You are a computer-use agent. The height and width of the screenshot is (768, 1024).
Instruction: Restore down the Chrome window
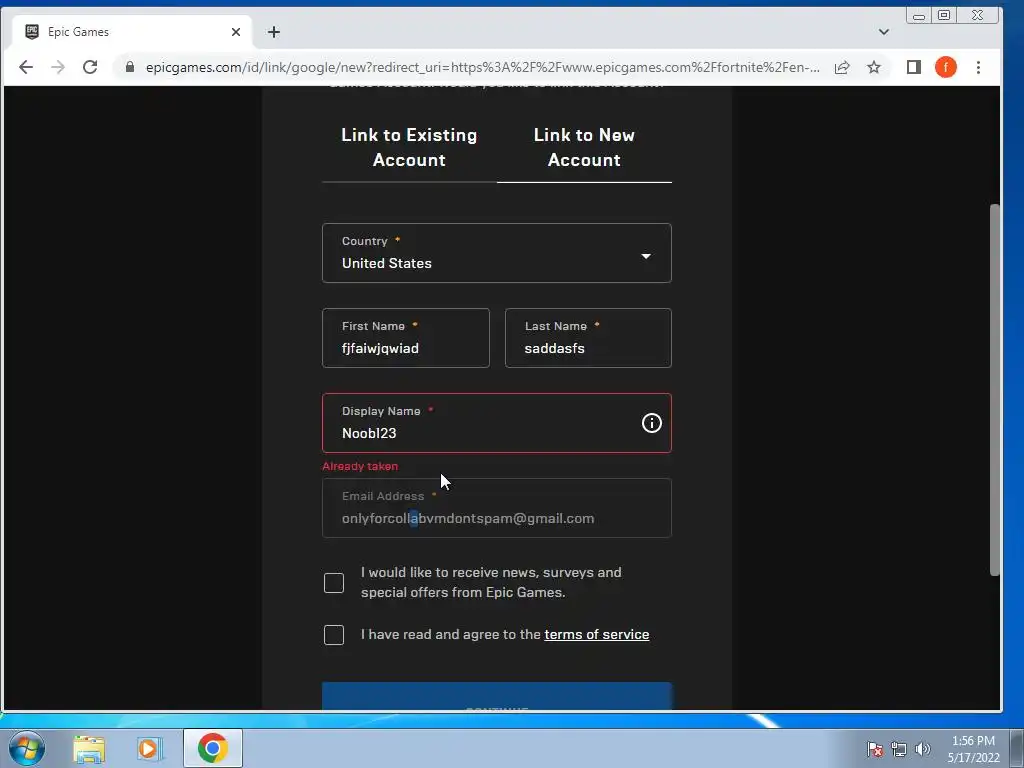coord(944,16)
